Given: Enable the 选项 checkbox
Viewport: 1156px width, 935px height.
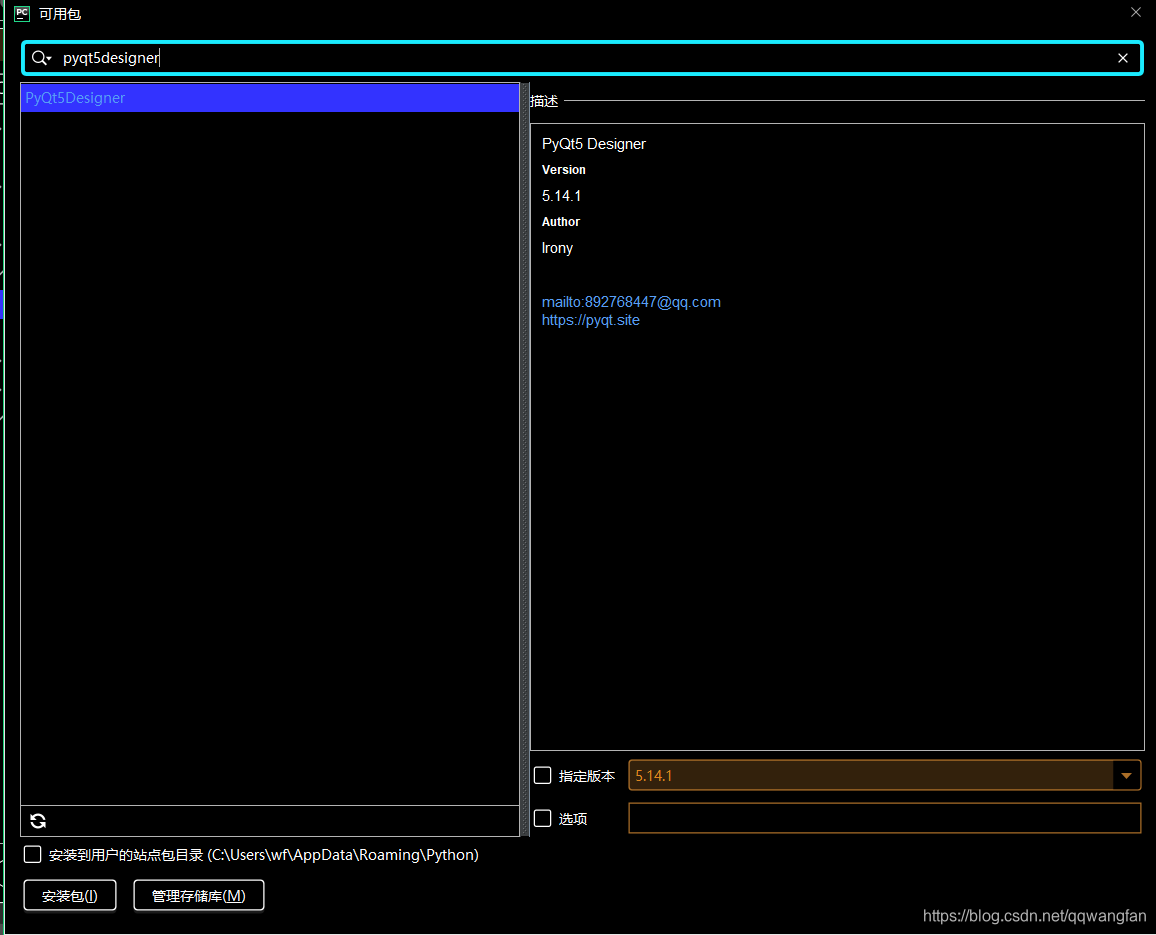Looking at the screenshot, I should pos(542,818).
